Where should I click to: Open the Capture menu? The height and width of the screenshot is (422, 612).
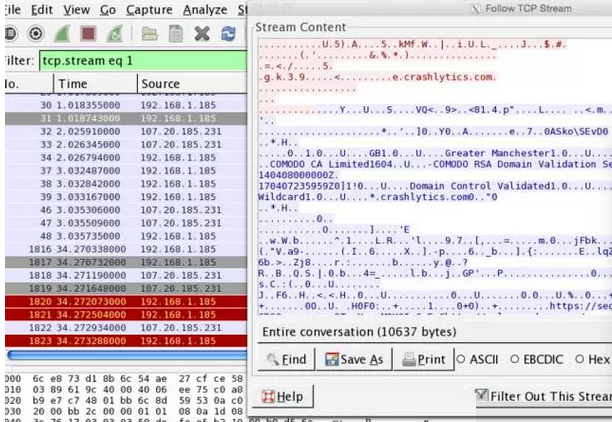149,10
